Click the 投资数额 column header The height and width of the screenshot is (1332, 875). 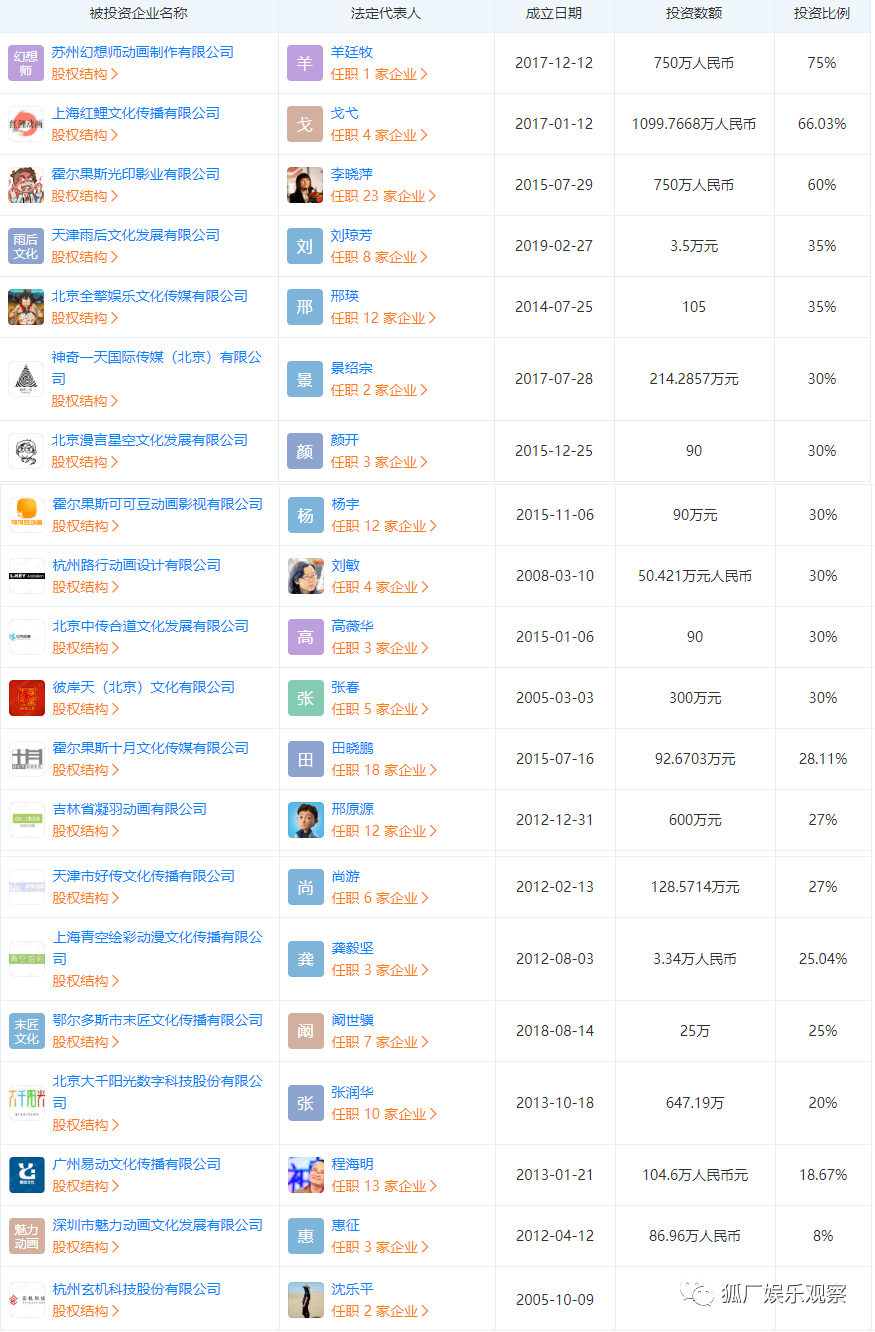[x=694, y=14]
